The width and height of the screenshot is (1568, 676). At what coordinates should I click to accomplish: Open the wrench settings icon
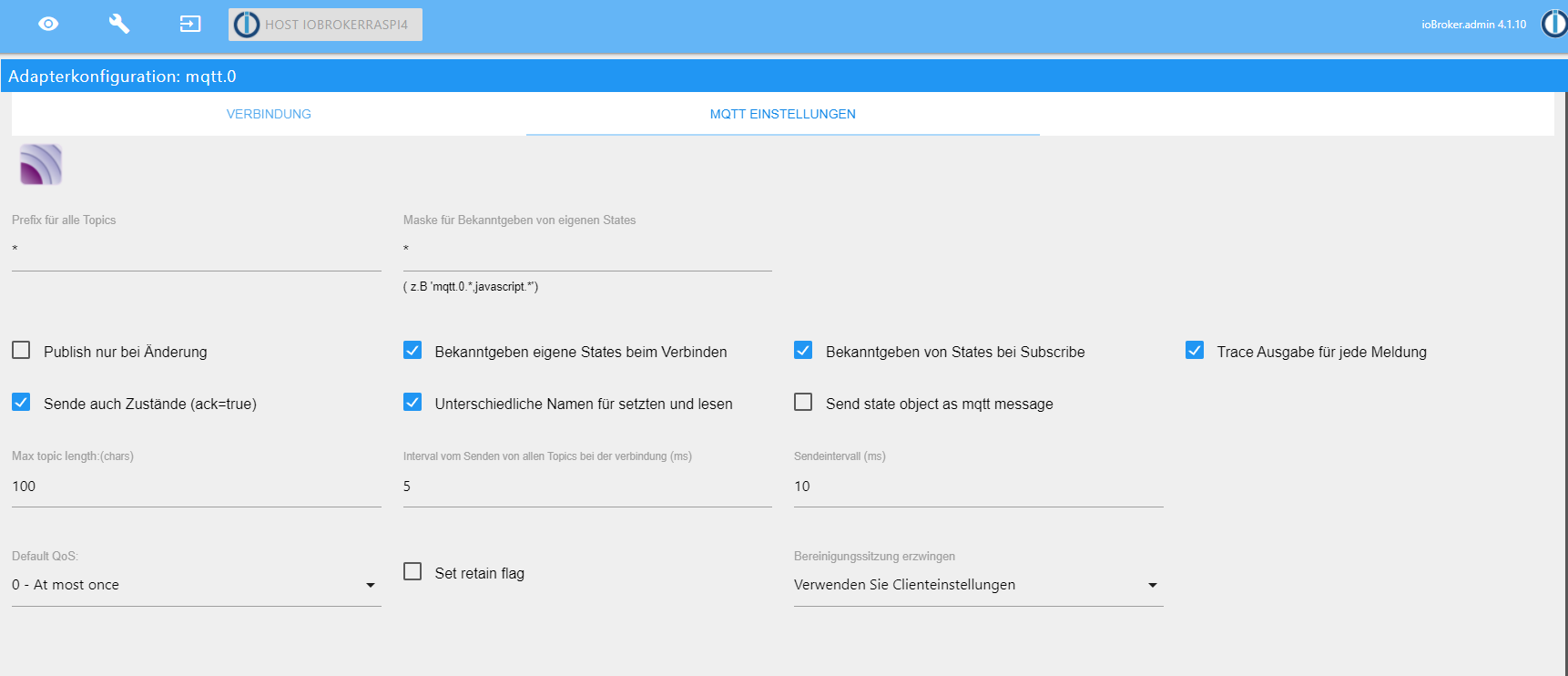pos(119,24)
